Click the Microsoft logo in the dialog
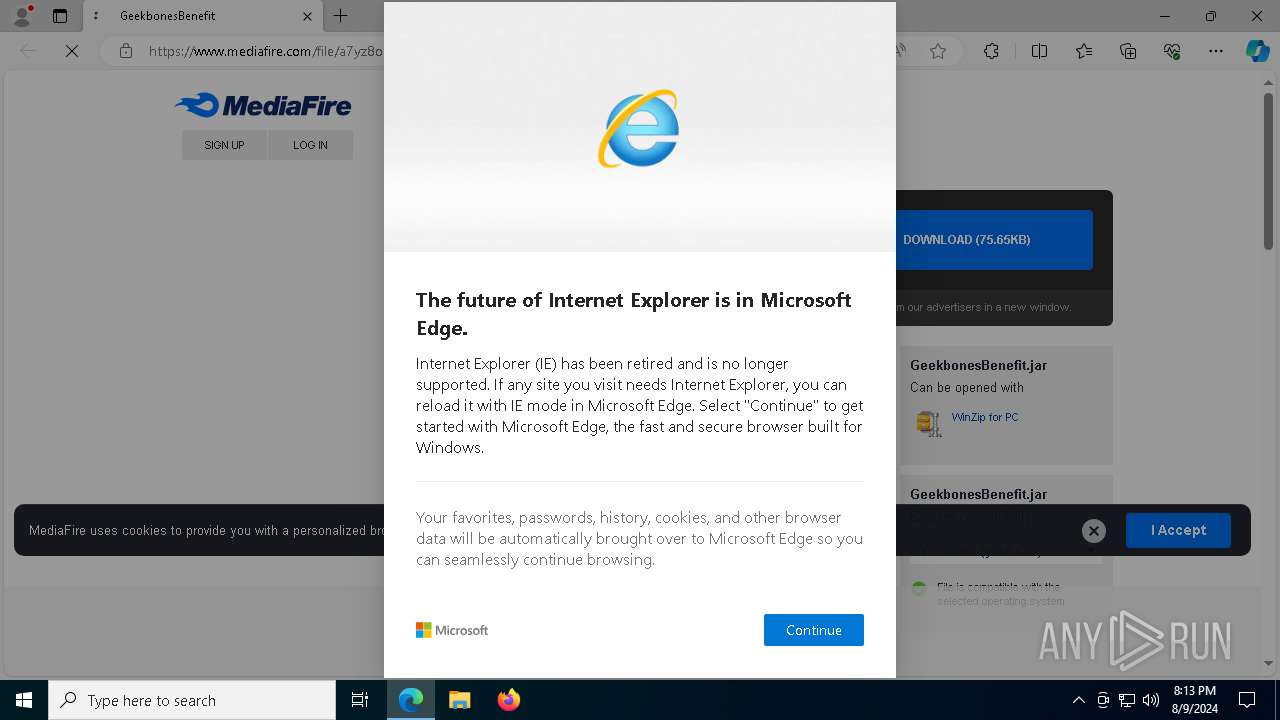 (x=452, y=630)
